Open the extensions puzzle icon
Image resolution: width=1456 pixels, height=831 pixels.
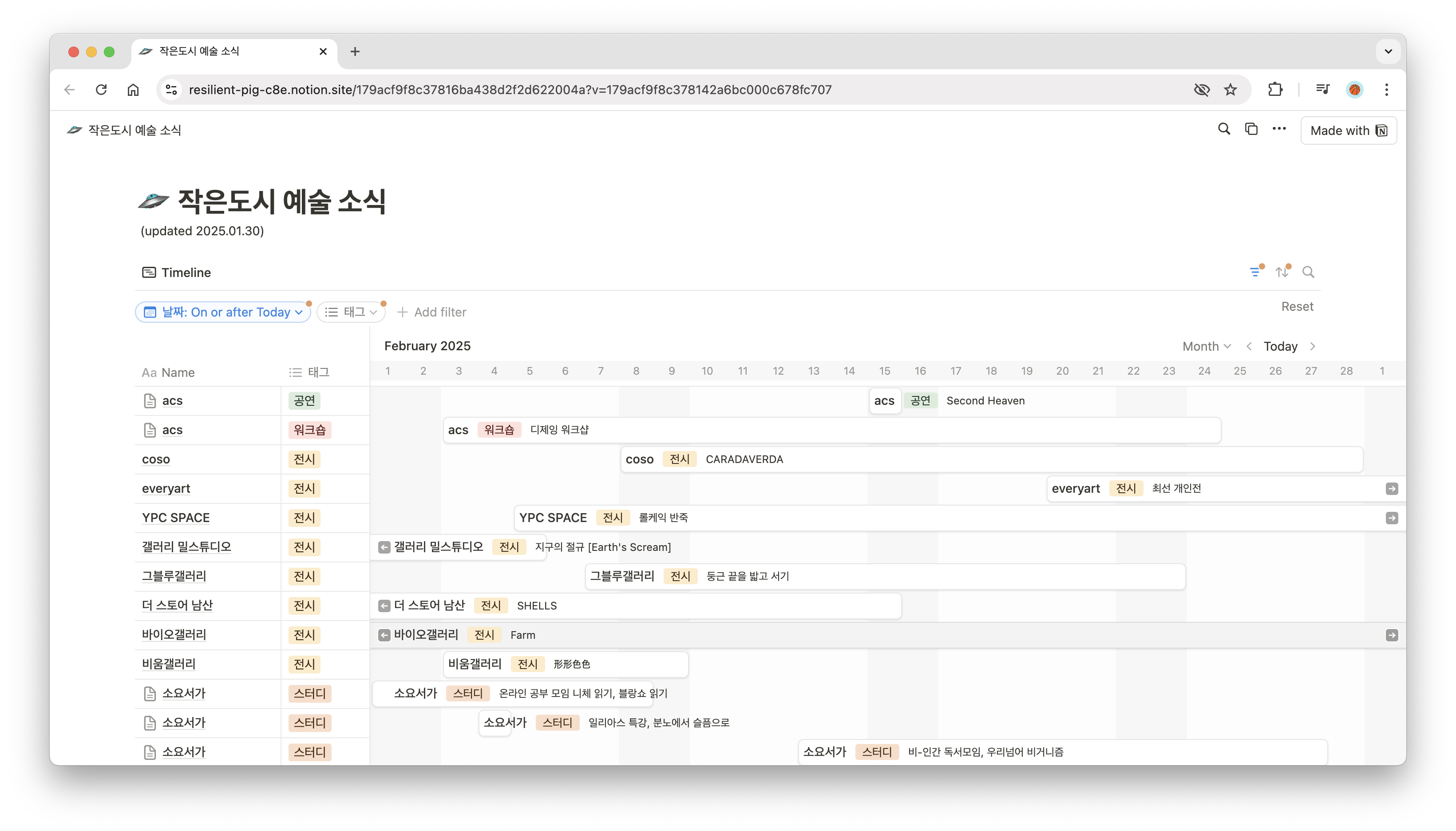(x=1275, y=90)
